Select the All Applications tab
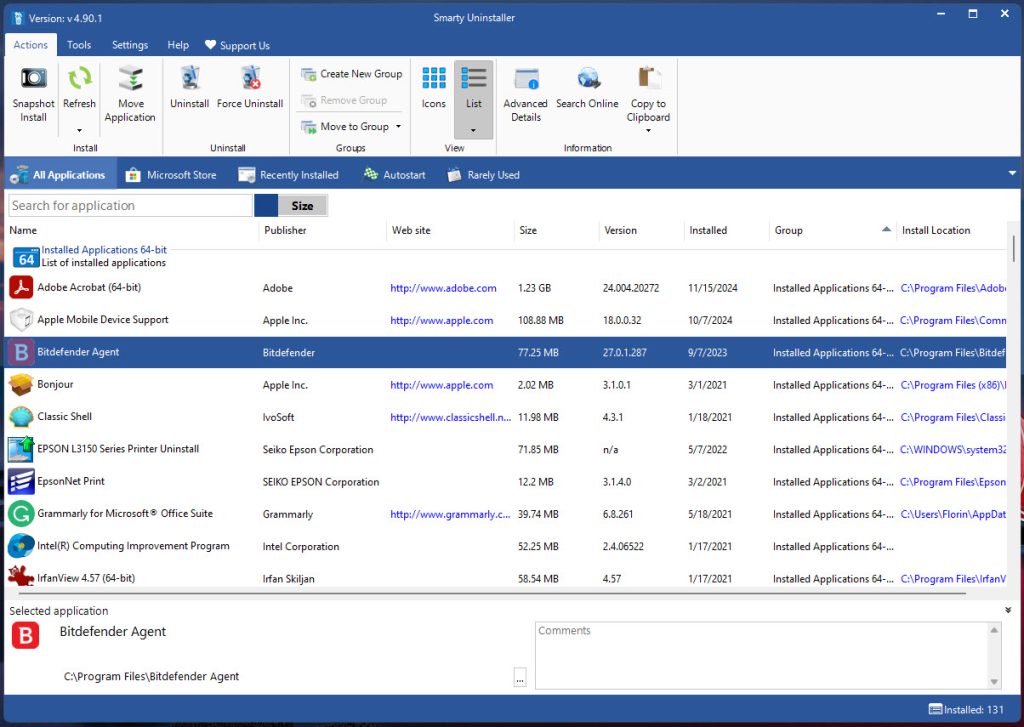The width and height of the screenshot is (1024, 727). click(x=60, y=174)
